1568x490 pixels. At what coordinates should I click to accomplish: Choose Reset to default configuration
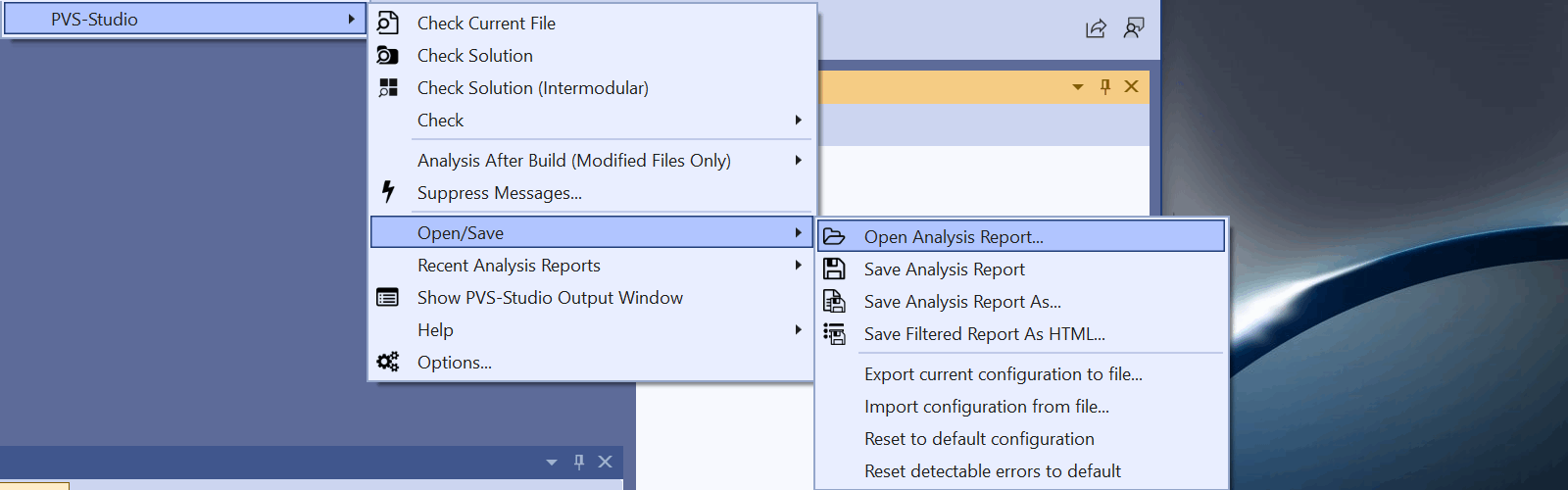pyautogui.click(x=978, y=439)
